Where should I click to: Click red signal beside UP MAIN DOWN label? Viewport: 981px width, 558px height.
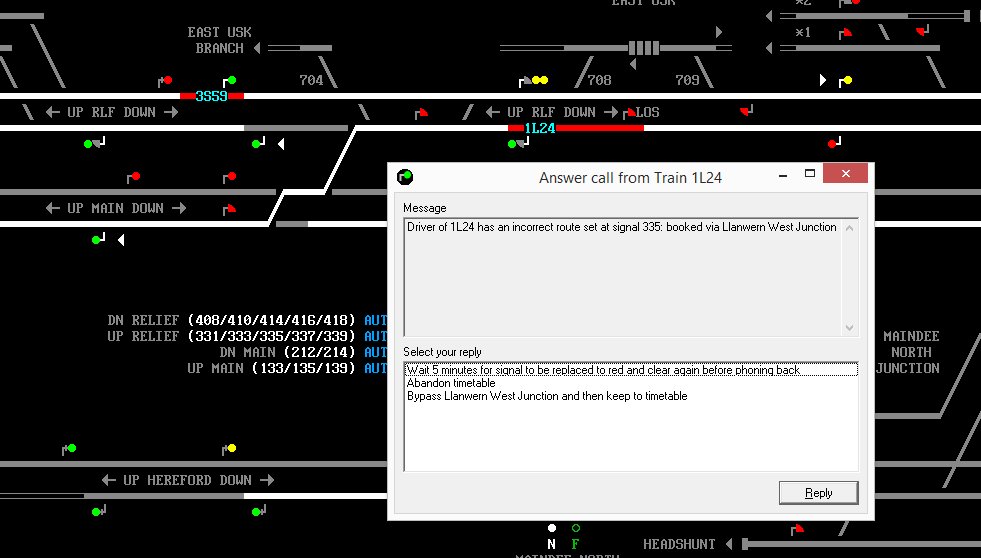tap(230, 209)
